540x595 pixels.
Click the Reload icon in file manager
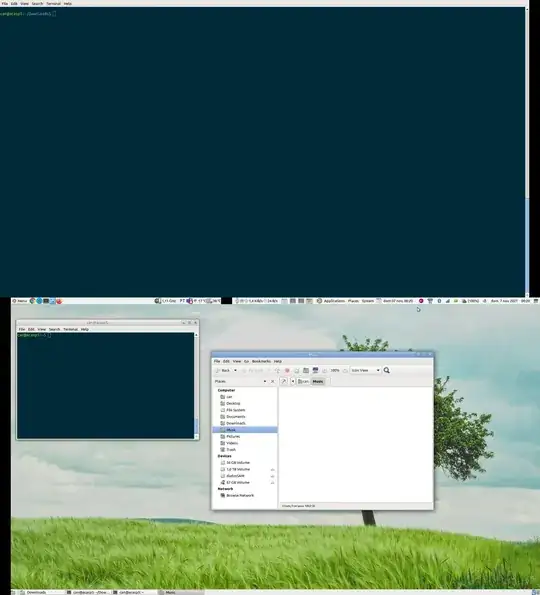(297, 370)
